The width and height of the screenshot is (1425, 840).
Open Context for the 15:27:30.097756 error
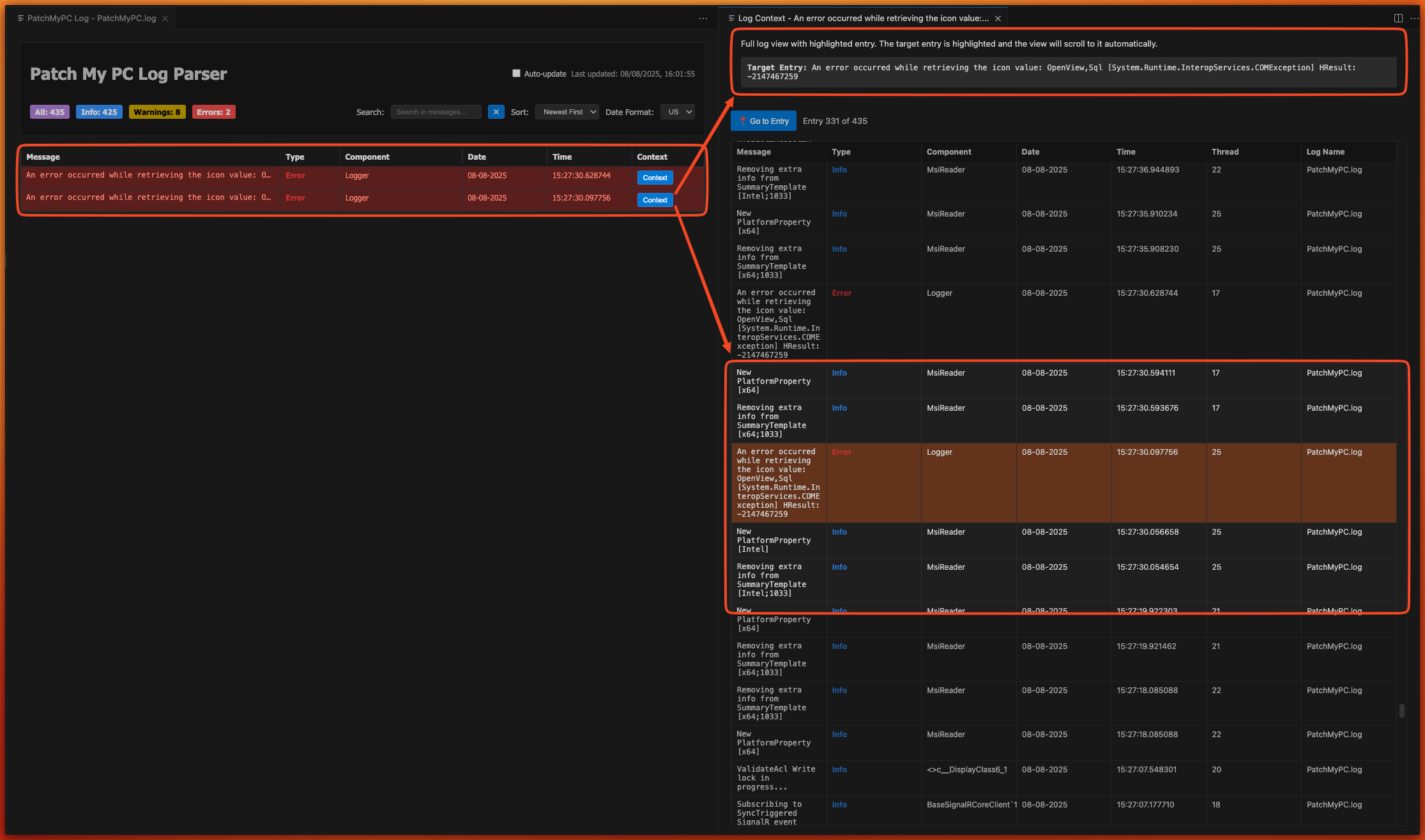[x=655, y=200]
